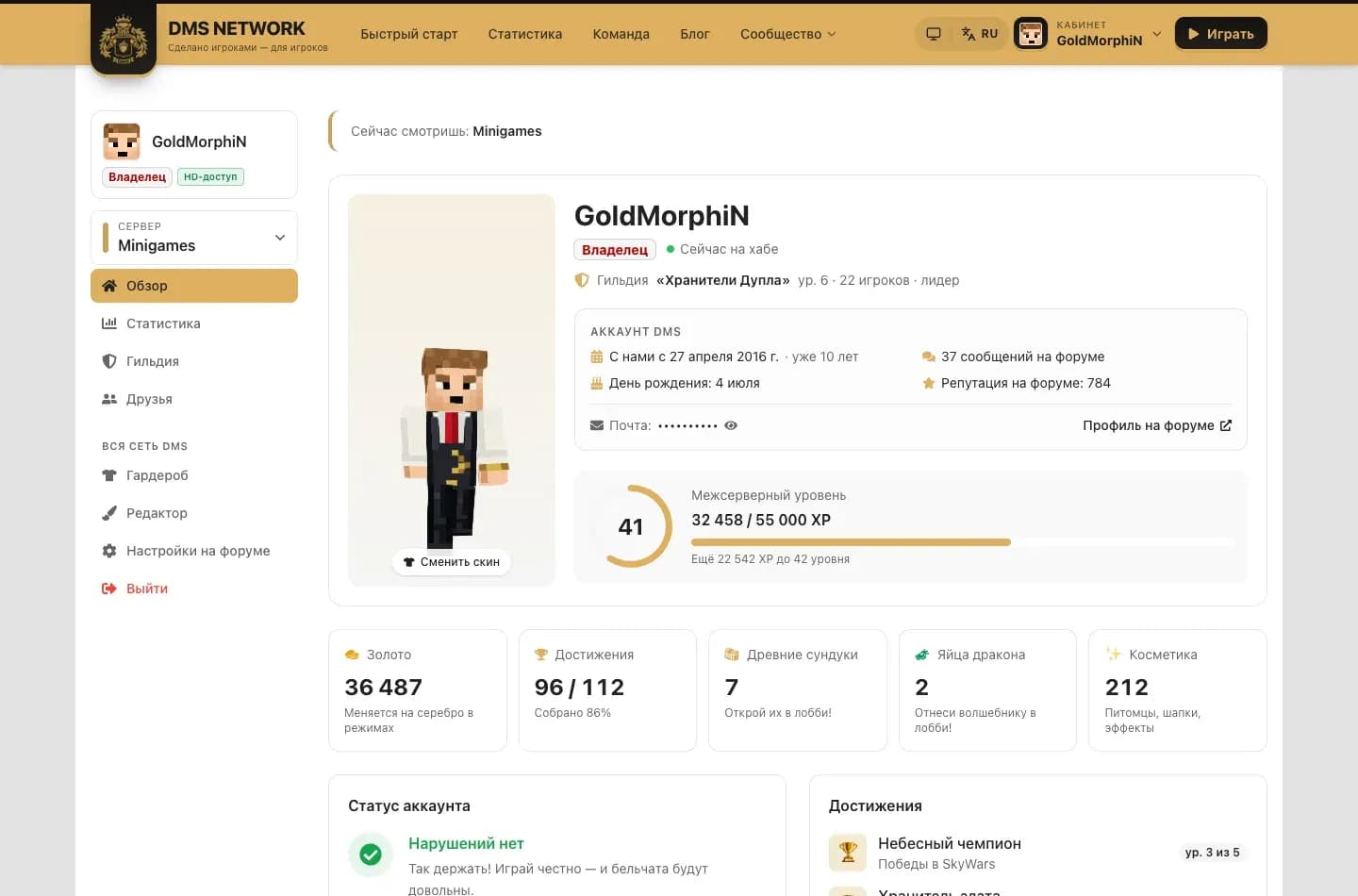Click the birthday cake icon
The image size is (1358, 896).
point(597,383)
